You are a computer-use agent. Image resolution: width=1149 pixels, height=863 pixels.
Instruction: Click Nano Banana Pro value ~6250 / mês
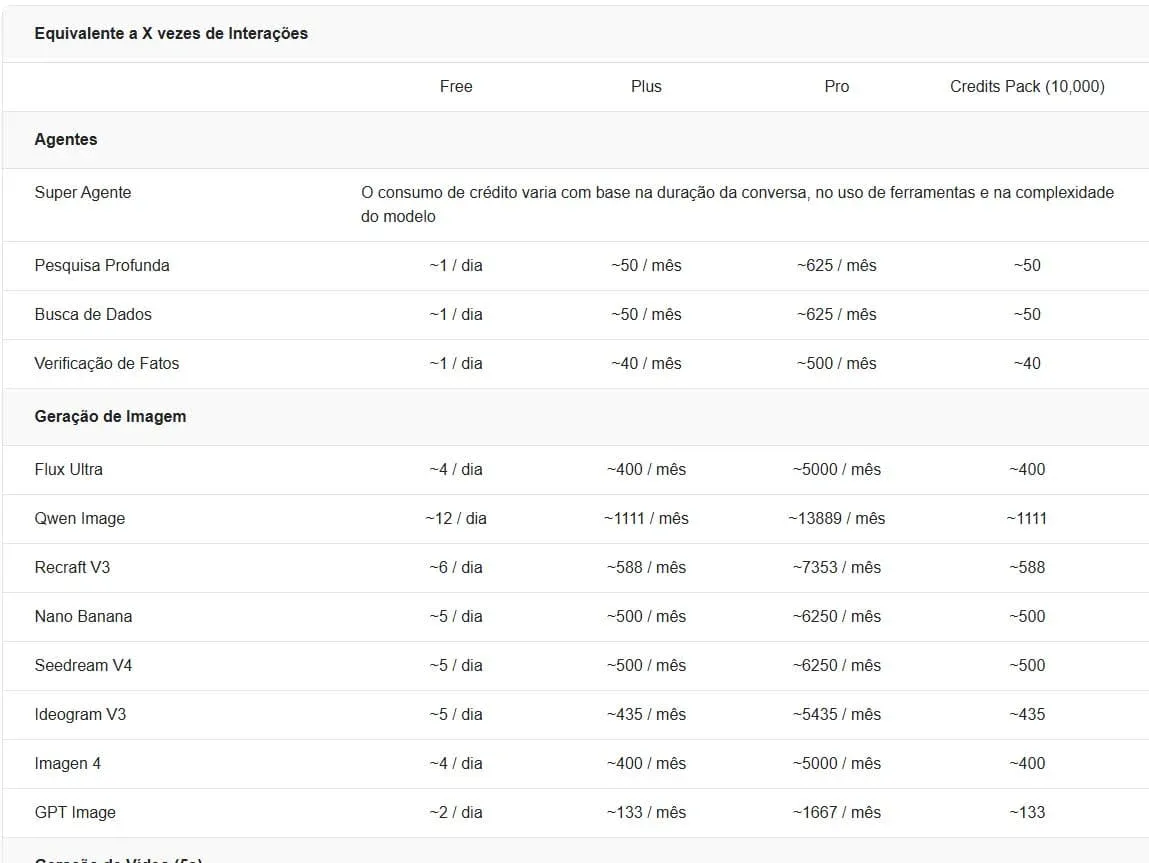pyautogui.click(x=837, y=617)
